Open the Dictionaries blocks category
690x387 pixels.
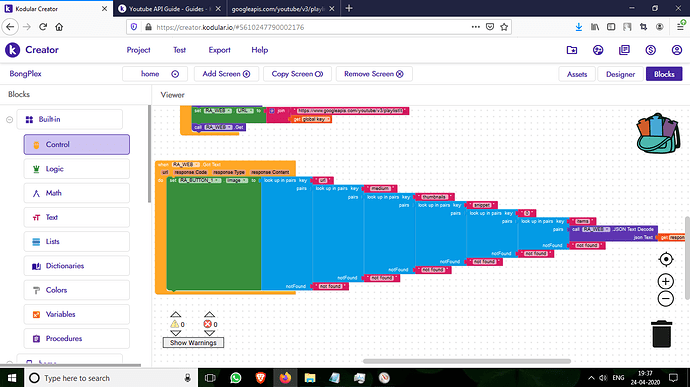pos(77,265)
